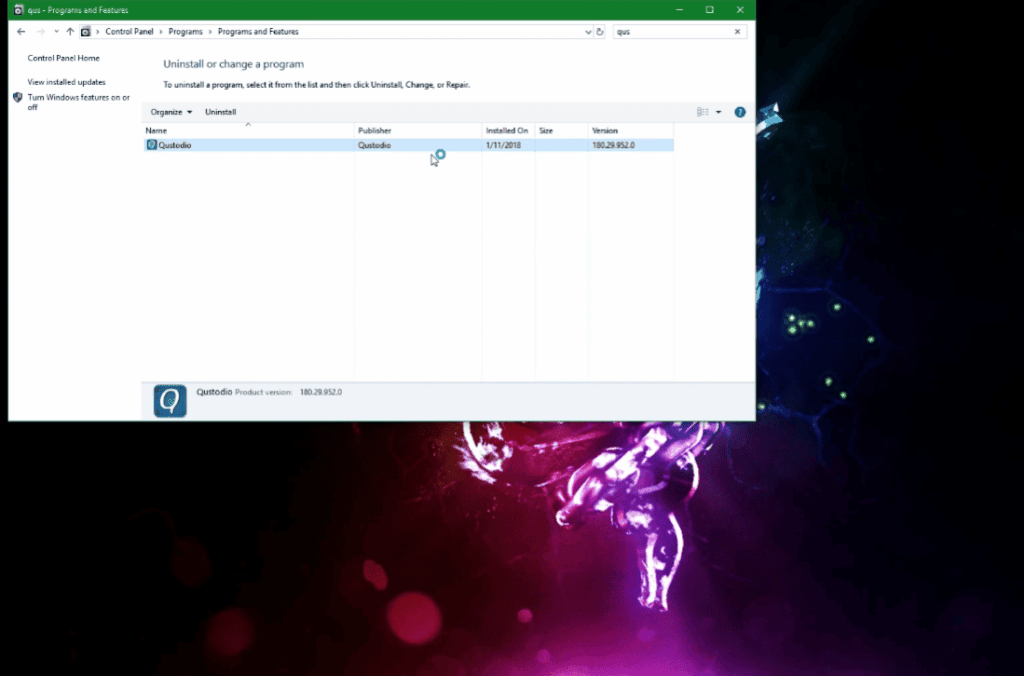Select the Qustodio program icon
The height and width of the screenshot is (676, 1024).
[x=150, y=145]
